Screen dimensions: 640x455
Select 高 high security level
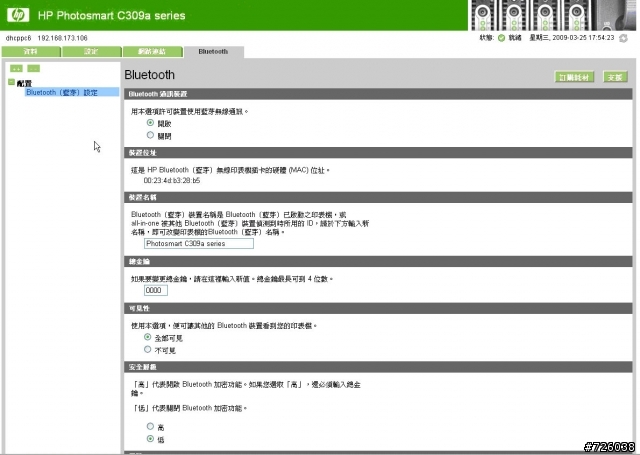point(150,426)
